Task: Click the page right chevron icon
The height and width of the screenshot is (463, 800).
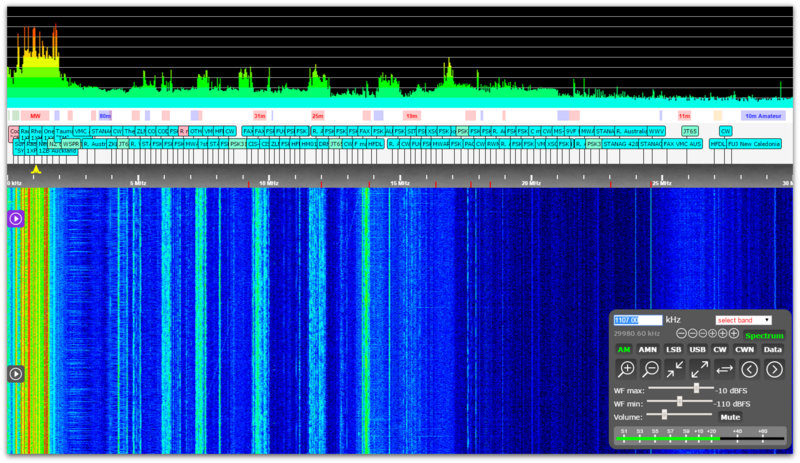Action: (774, 369)
